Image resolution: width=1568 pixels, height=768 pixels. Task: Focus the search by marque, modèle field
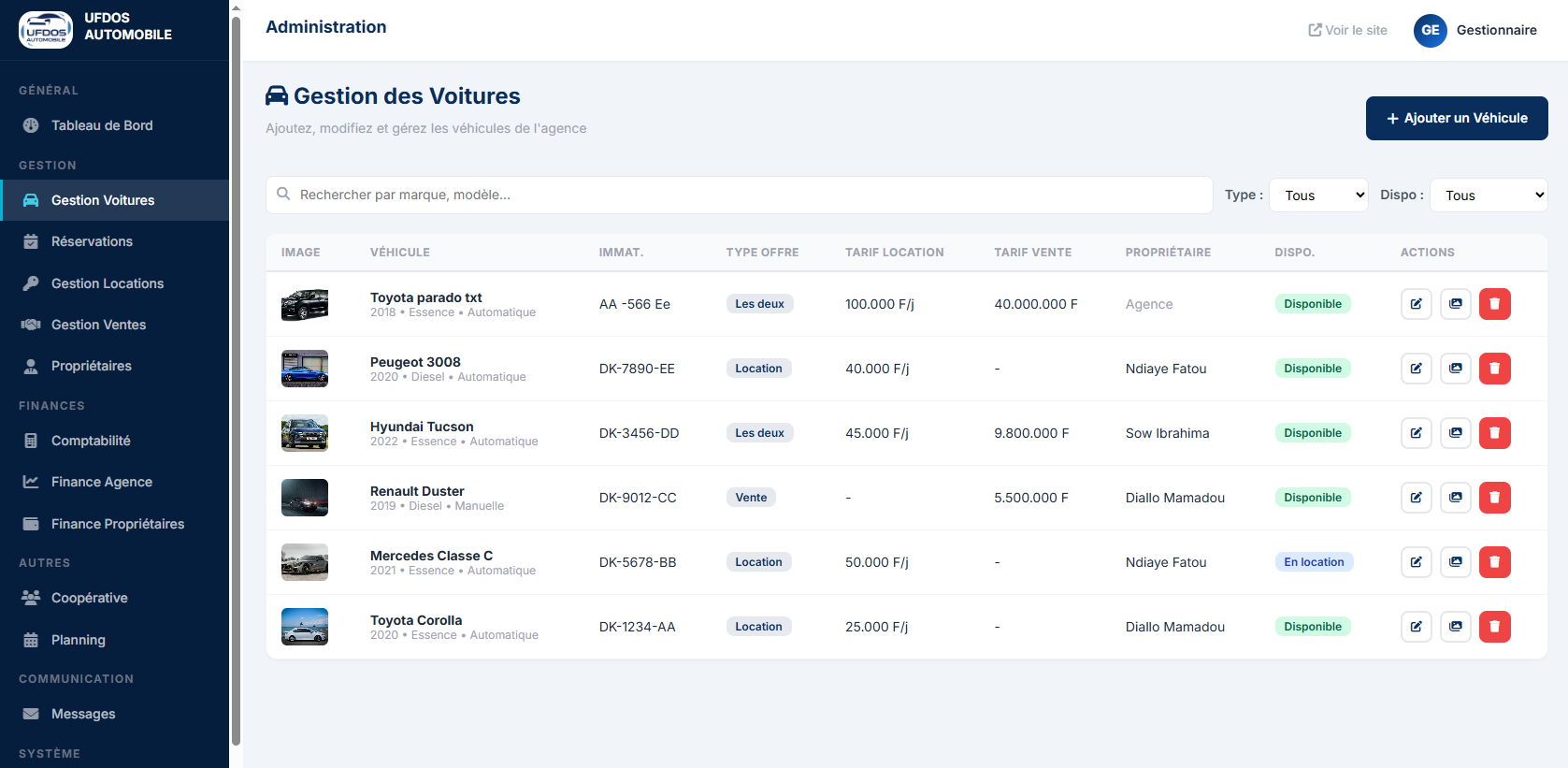click(x=739, y=196)
